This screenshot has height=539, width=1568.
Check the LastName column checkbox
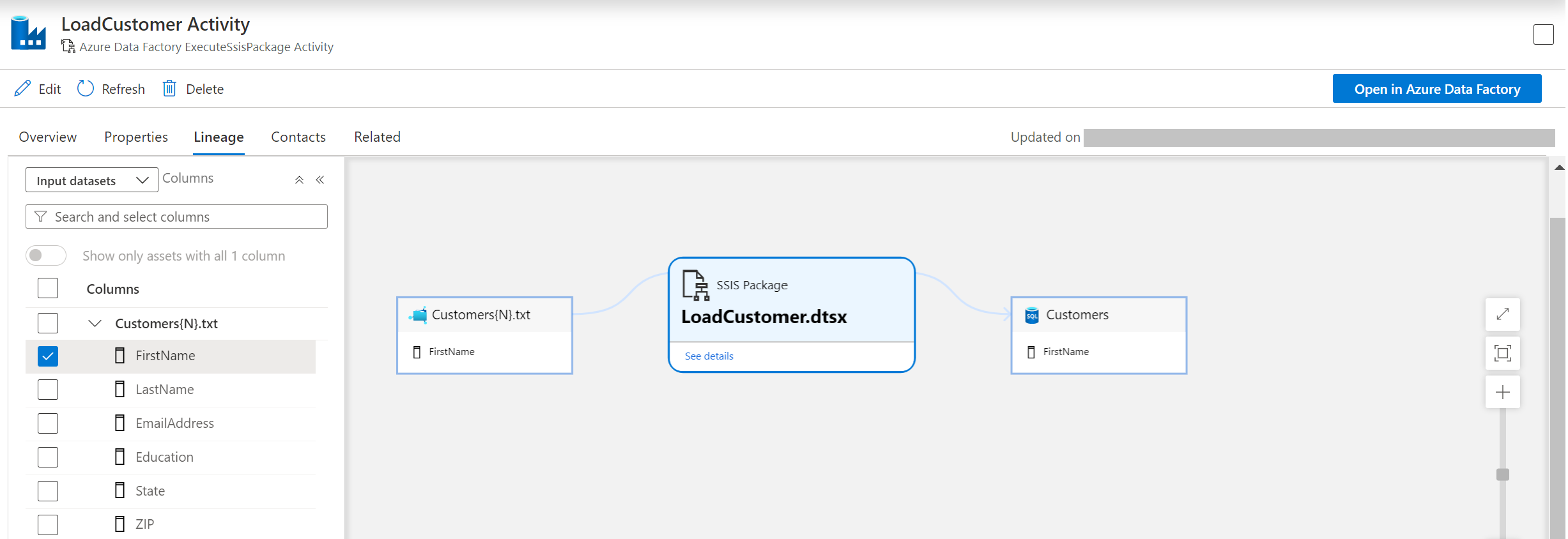click(x=48, y=390)
